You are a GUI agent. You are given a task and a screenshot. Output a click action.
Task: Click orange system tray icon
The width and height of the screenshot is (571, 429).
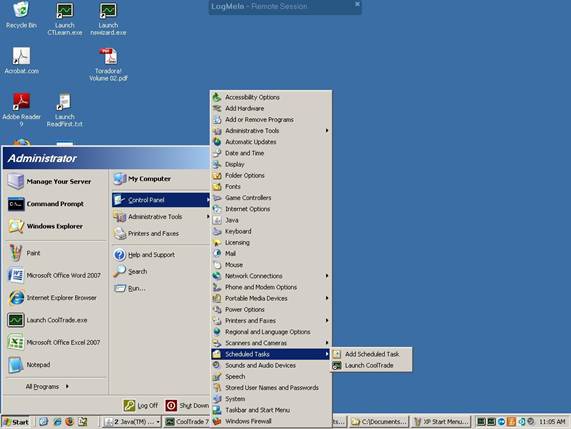click(511, 422)
